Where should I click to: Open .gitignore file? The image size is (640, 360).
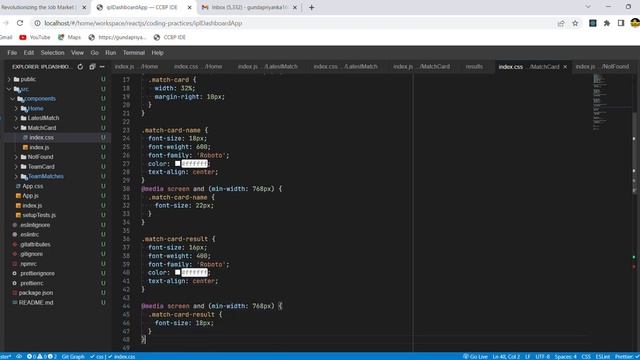[31, 254]
